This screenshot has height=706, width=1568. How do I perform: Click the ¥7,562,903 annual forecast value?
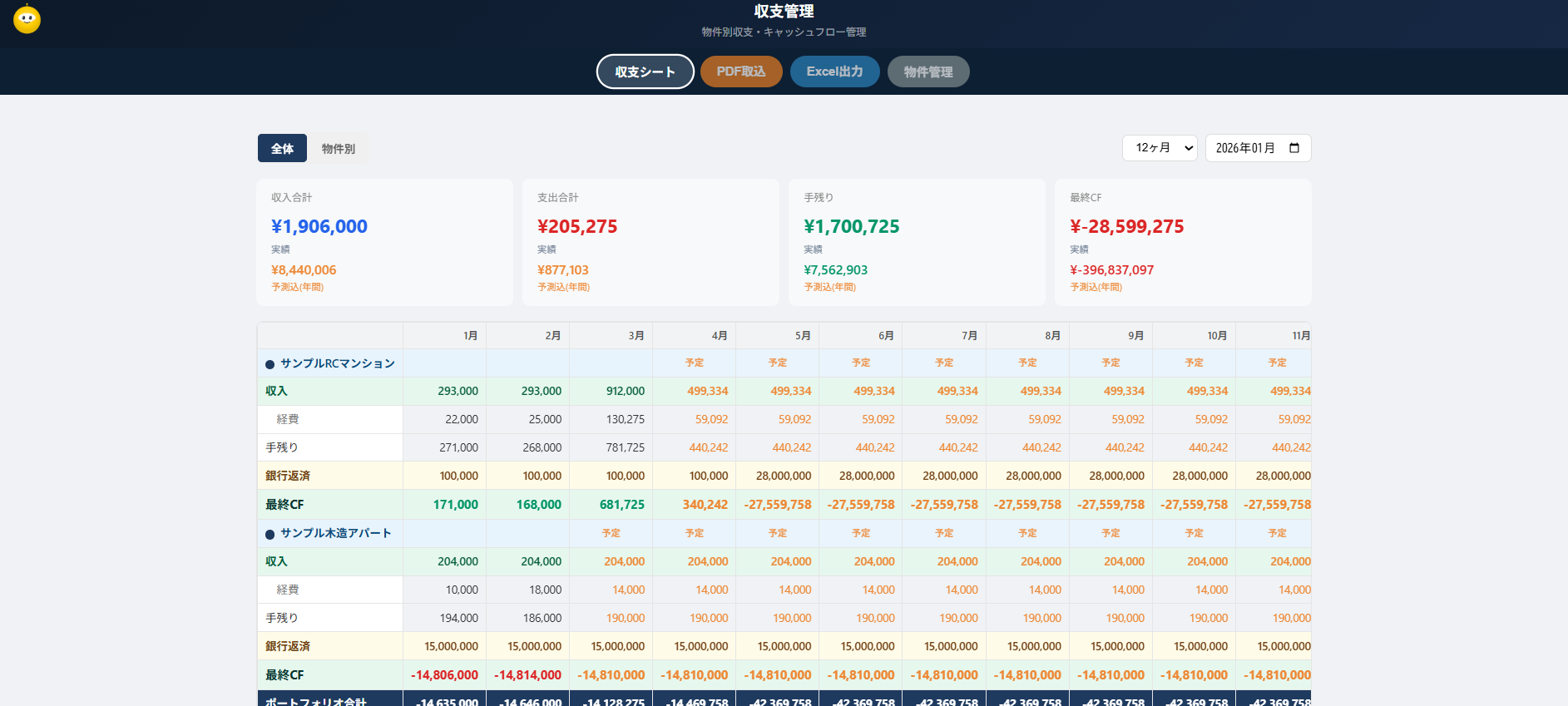(836, 270)
